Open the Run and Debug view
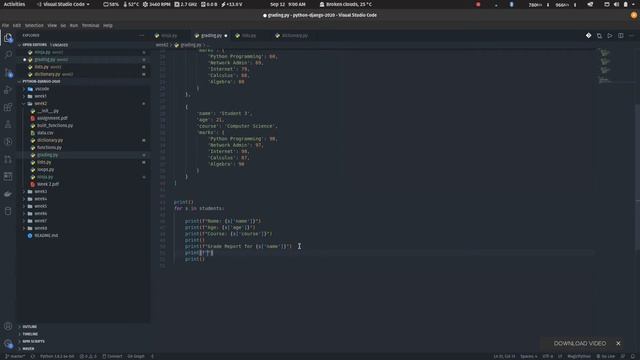 point(8,90)
